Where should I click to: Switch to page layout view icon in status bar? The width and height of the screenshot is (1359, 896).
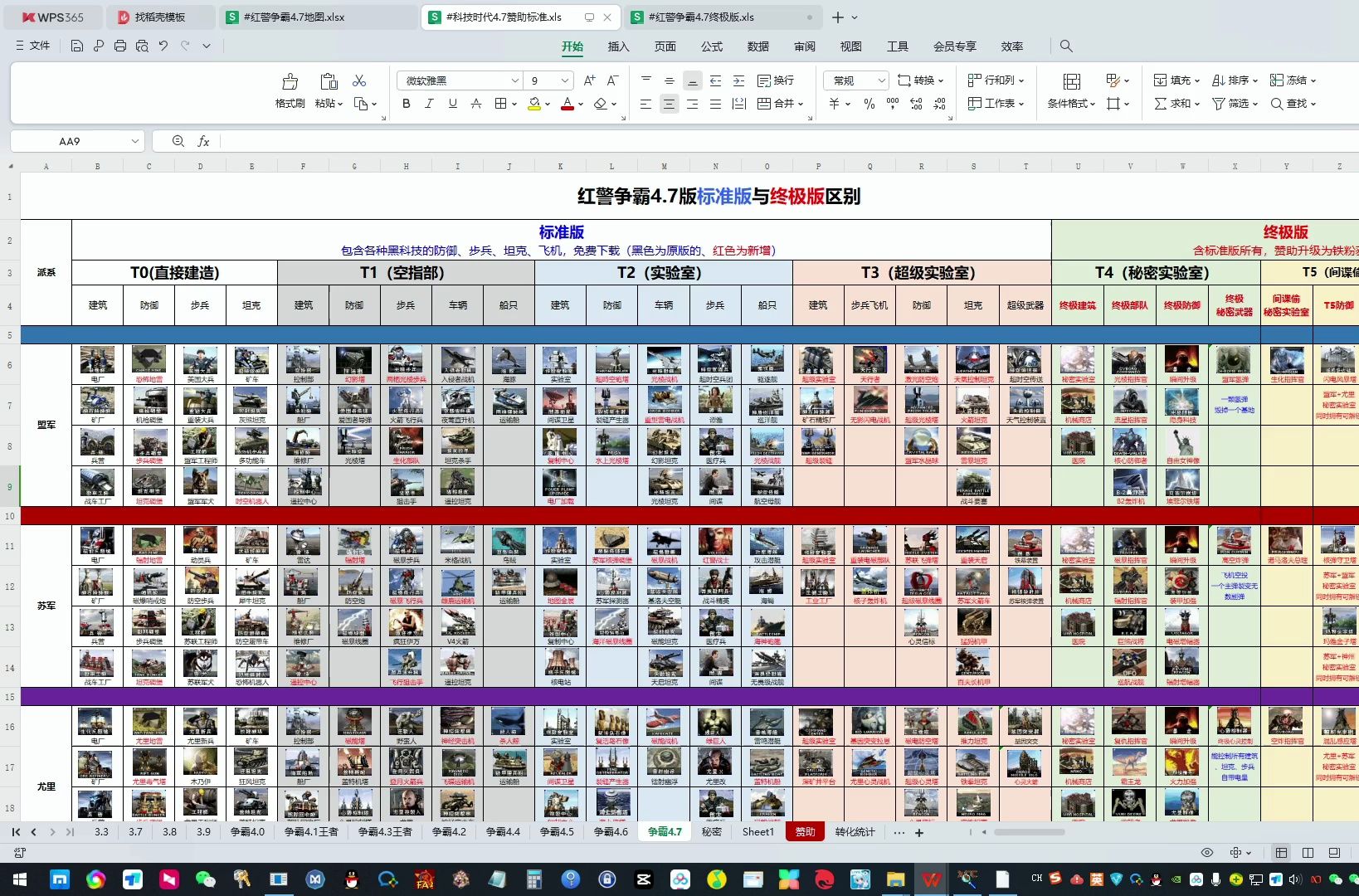pos(1308,853)
